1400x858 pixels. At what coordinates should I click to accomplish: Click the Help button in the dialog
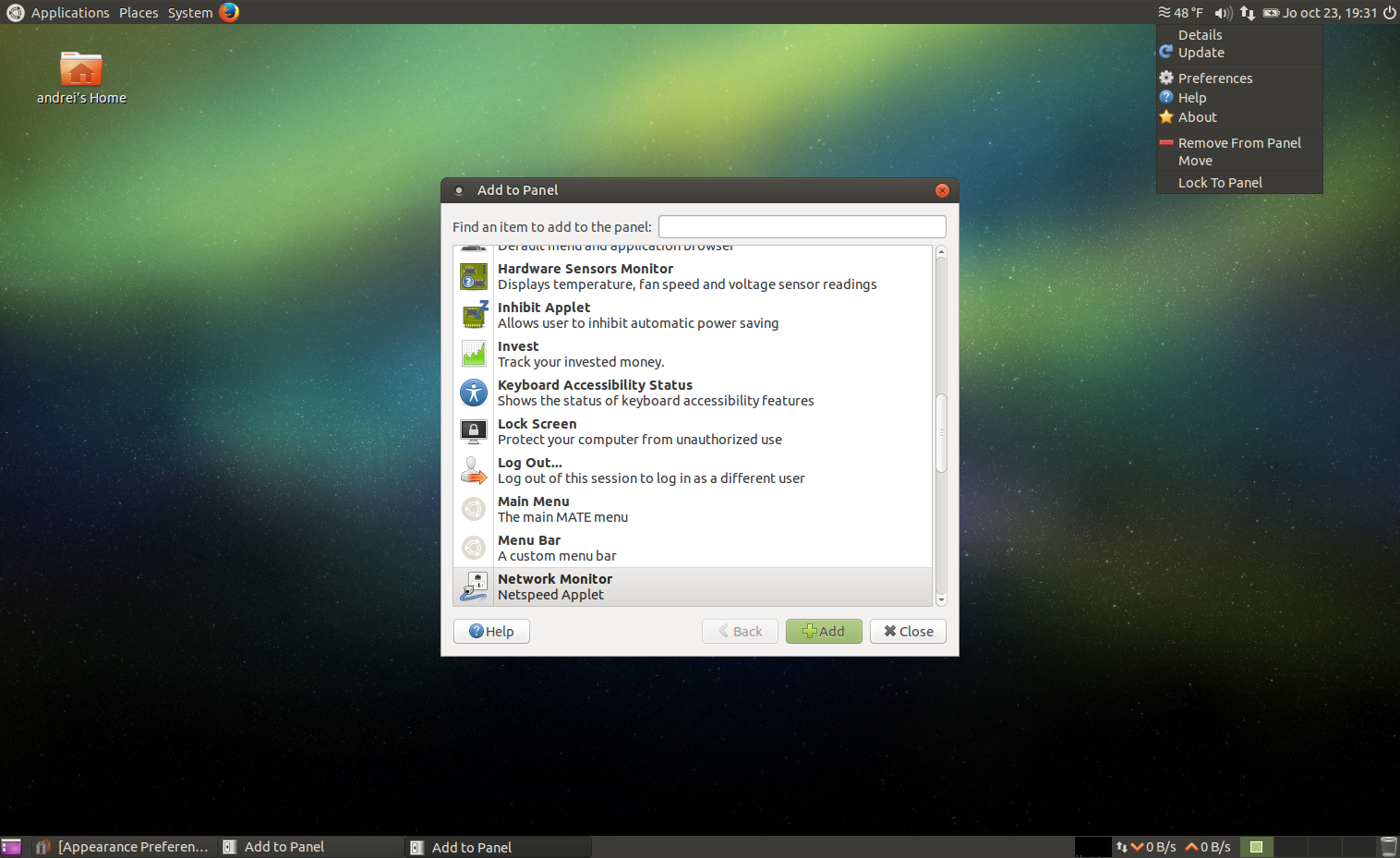490,631
